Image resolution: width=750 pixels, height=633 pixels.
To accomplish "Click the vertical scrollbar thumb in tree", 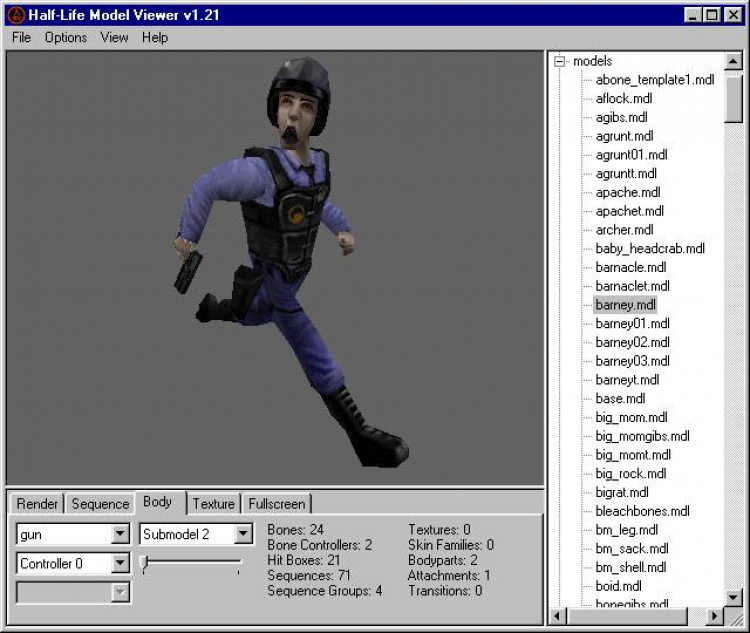I will (733, 98).
